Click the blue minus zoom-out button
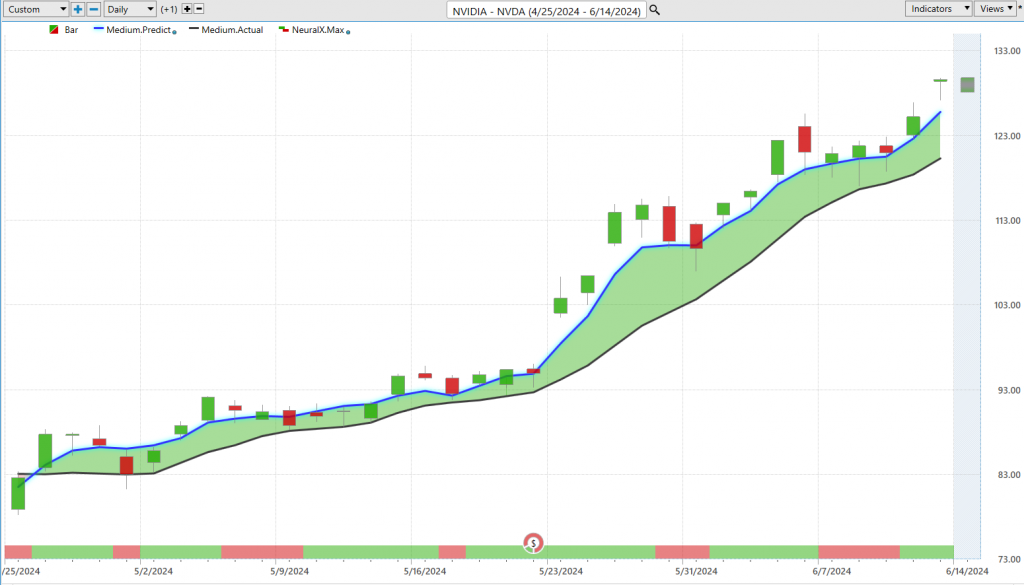The width and height of the screenshot is (1024, 585). [x=94, y=9]
